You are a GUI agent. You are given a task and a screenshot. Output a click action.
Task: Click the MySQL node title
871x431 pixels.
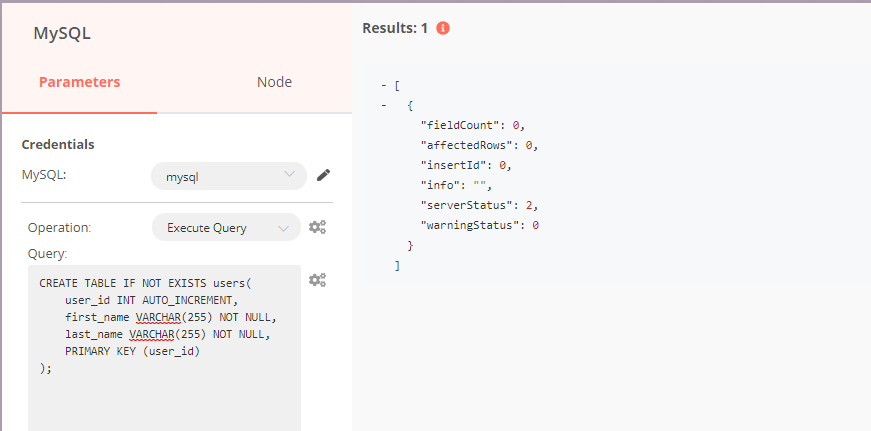[x=62, y=33]
